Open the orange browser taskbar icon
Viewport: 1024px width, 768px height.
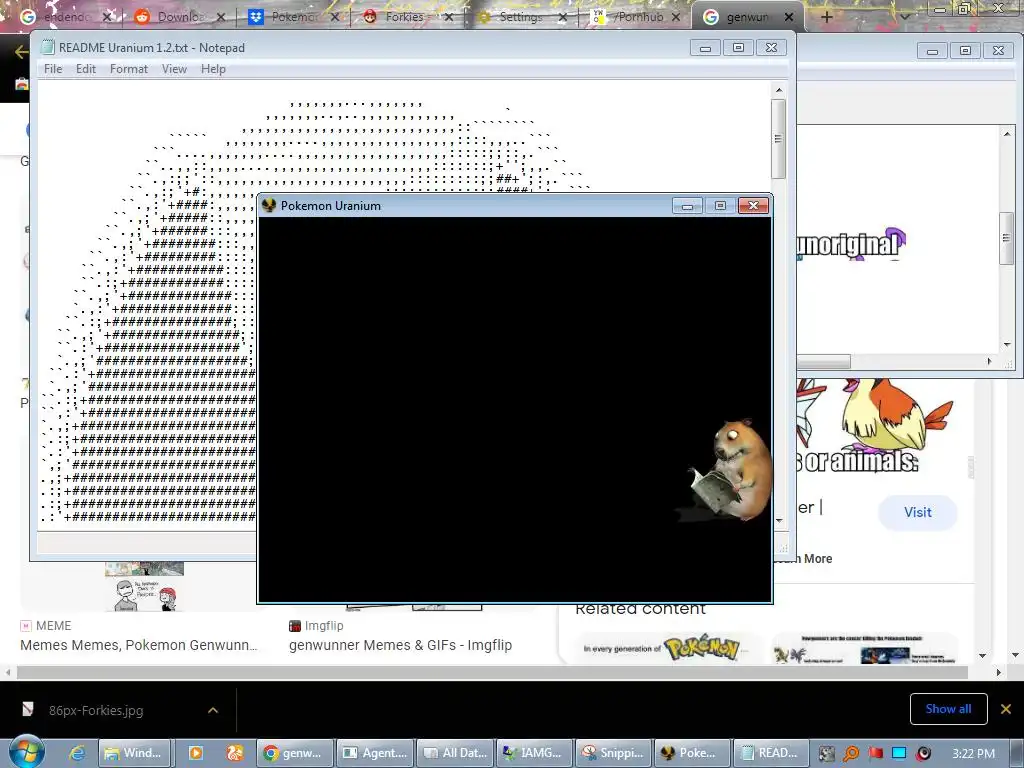234,753
